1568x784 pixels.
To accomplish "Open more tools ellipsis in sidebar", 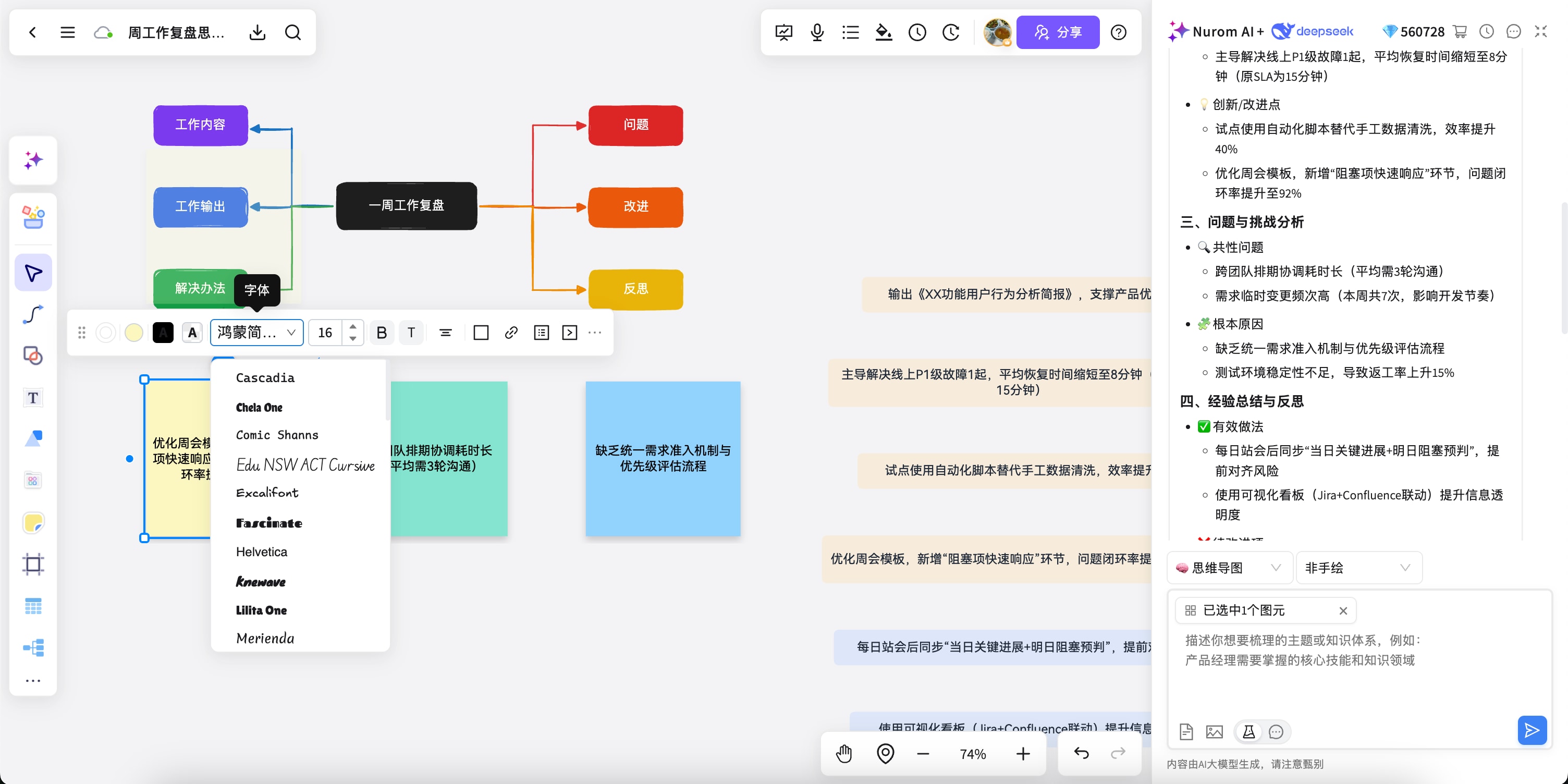I will [33, 680].
